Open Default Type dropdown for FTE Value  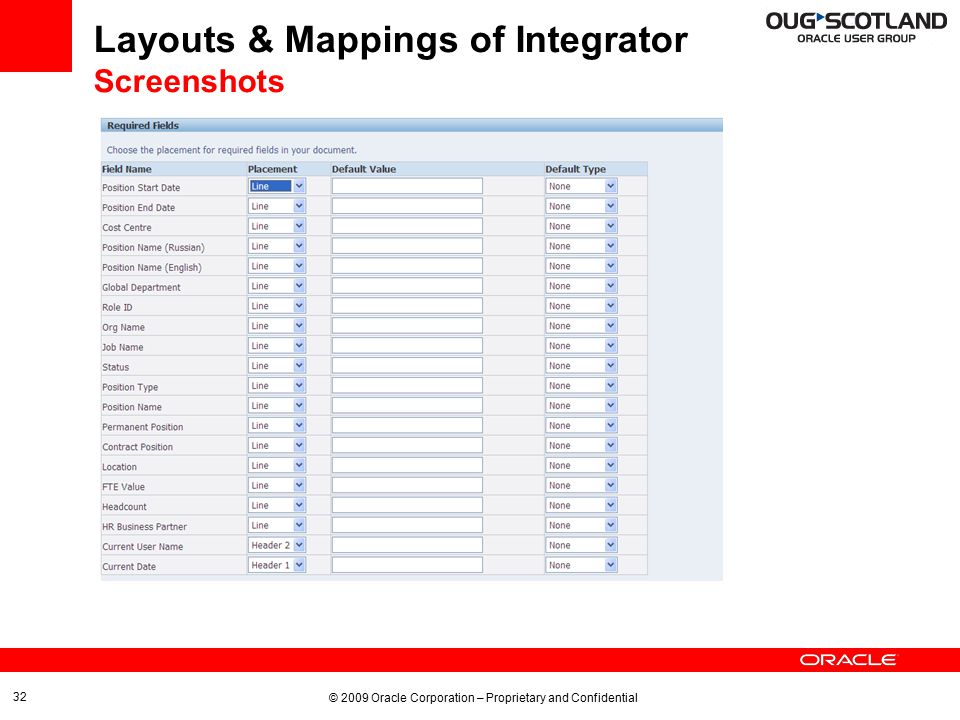581,486
